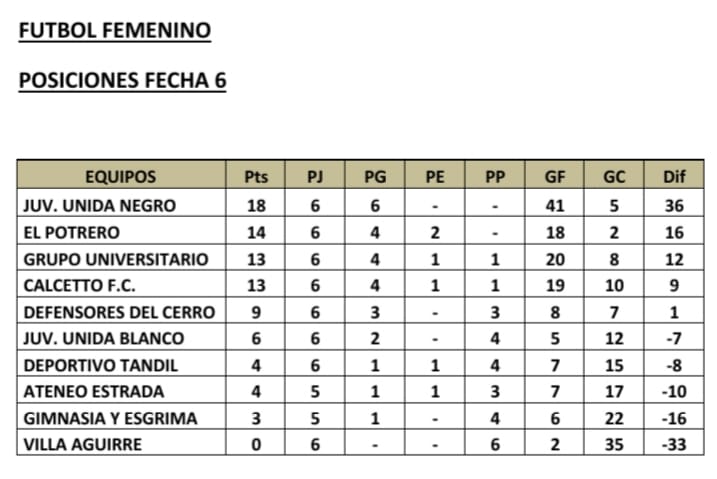Select the GRUPO UNIVERSITARIO row name
The image size is (717, 479).
pos(115,259)
